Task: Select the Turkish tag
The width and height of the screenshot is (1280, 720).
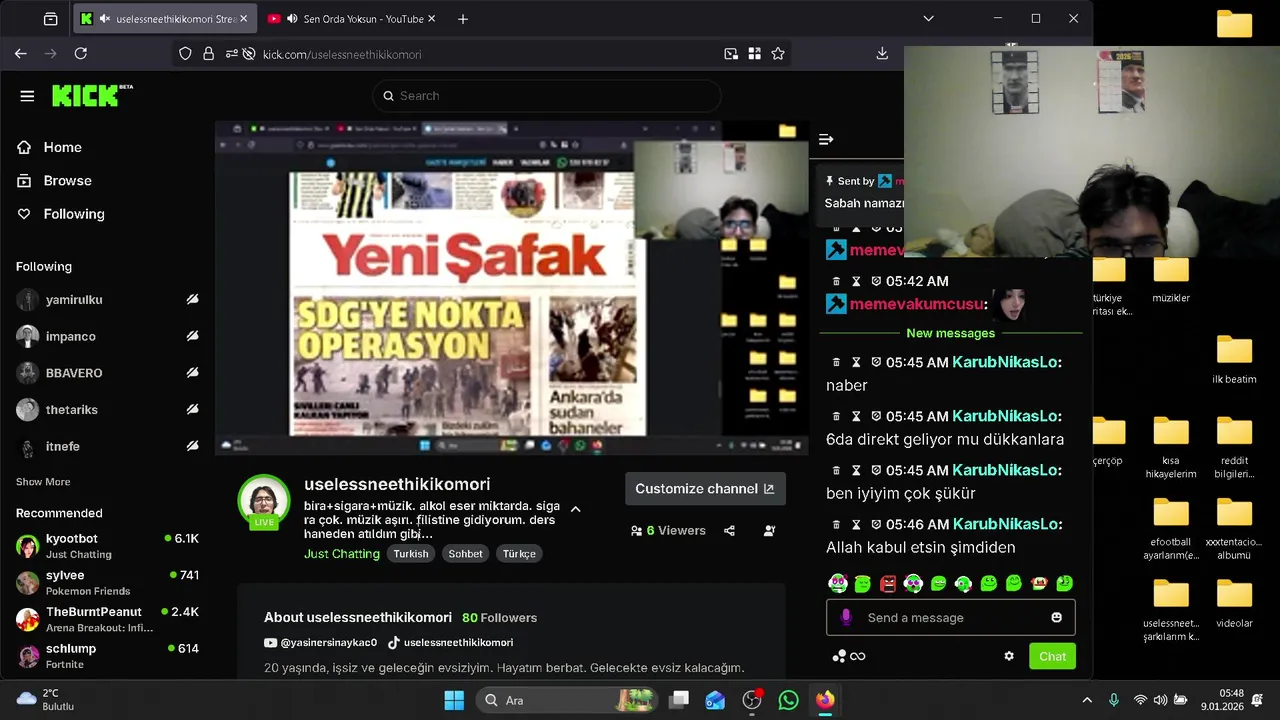Action: tap(410, 554)
